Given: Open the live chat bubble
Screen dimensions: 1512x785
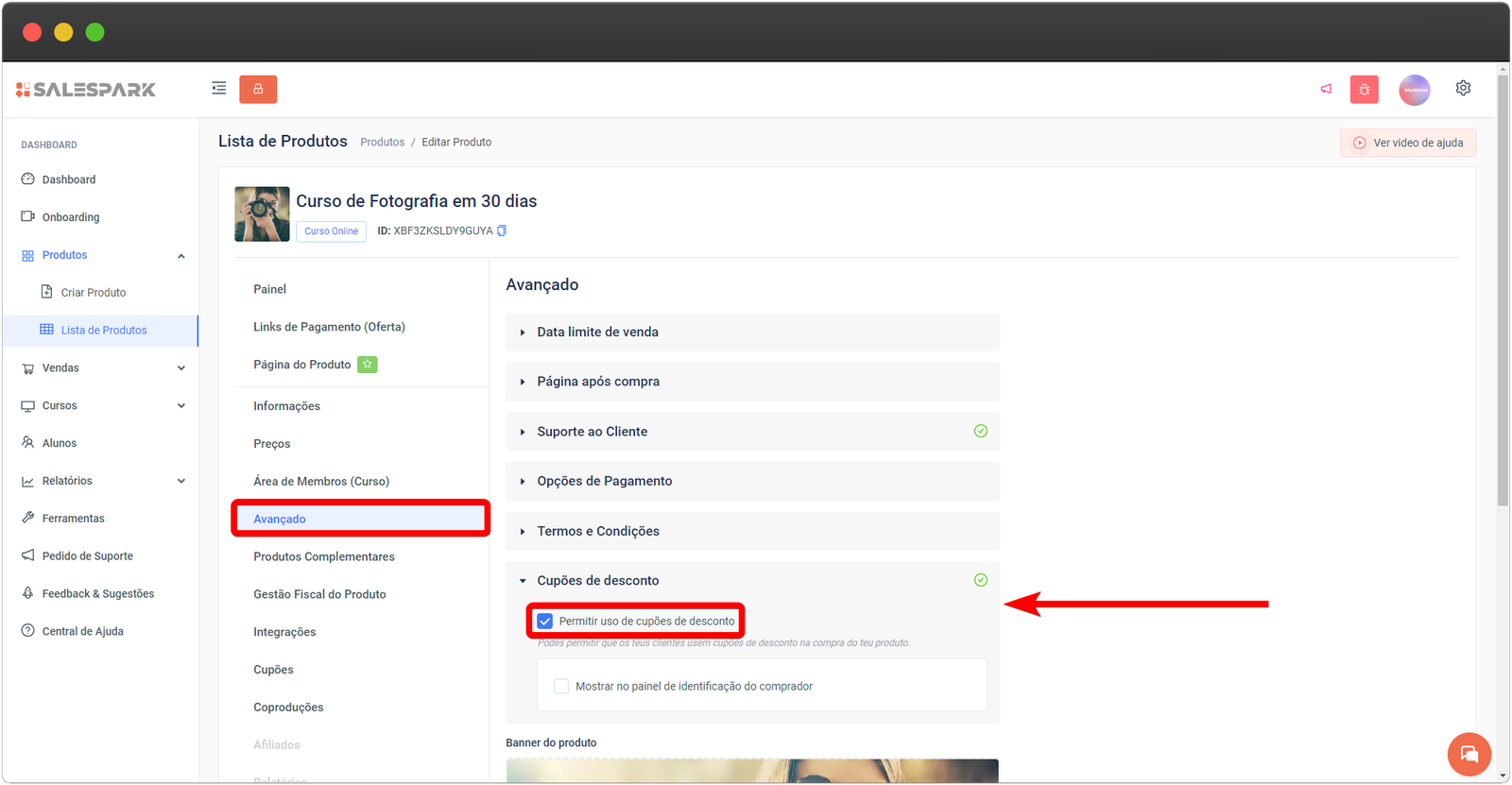Looking at the screenshot, I should 1469,754.
